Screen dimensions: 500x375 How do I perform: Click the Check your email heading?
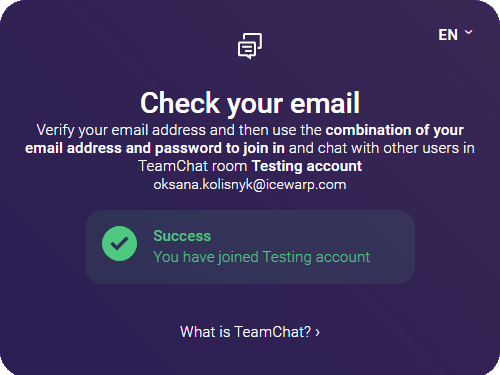(250, 103)
